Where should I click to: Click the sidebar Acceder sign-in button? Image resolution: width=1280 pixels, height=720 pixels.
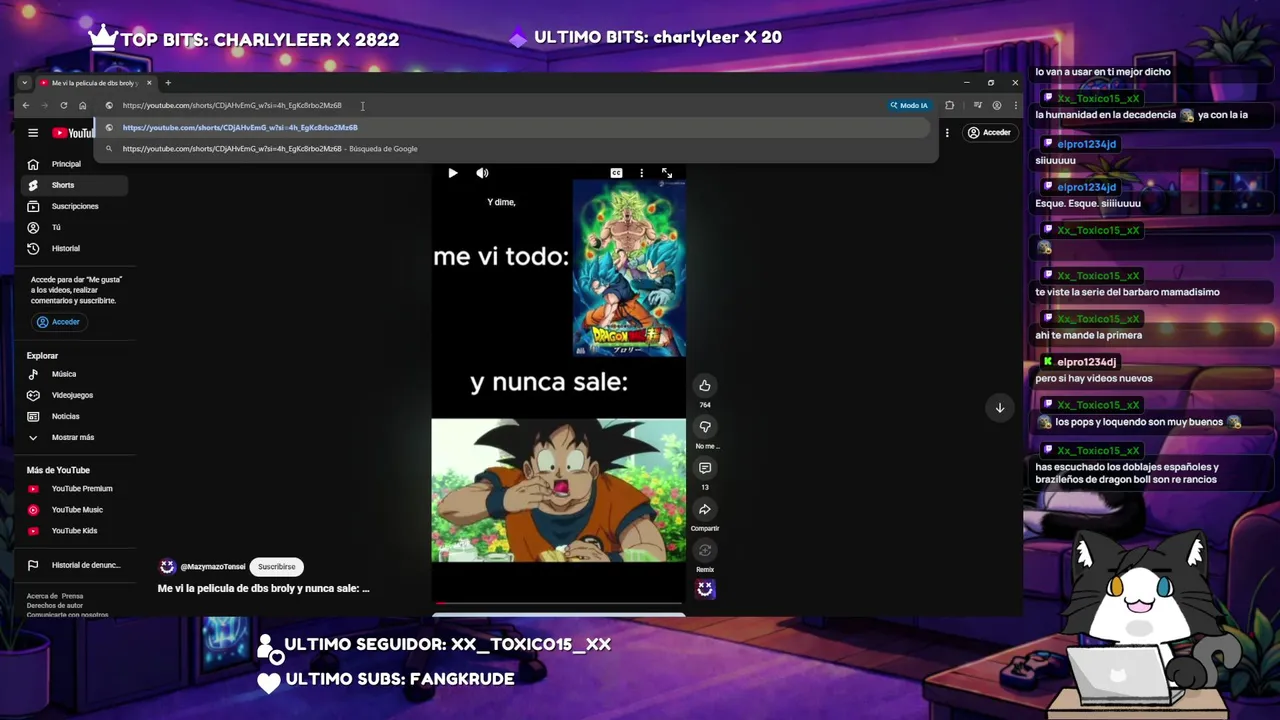pyautogui.click(x=58, y=322)
